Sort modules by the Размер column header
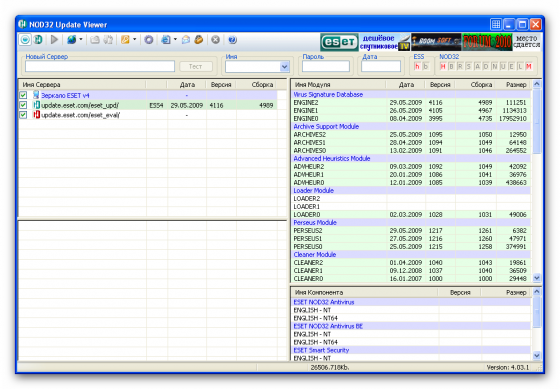Viewport: 560px width, 389px height. pyautogui.click(x=513, y=85)
